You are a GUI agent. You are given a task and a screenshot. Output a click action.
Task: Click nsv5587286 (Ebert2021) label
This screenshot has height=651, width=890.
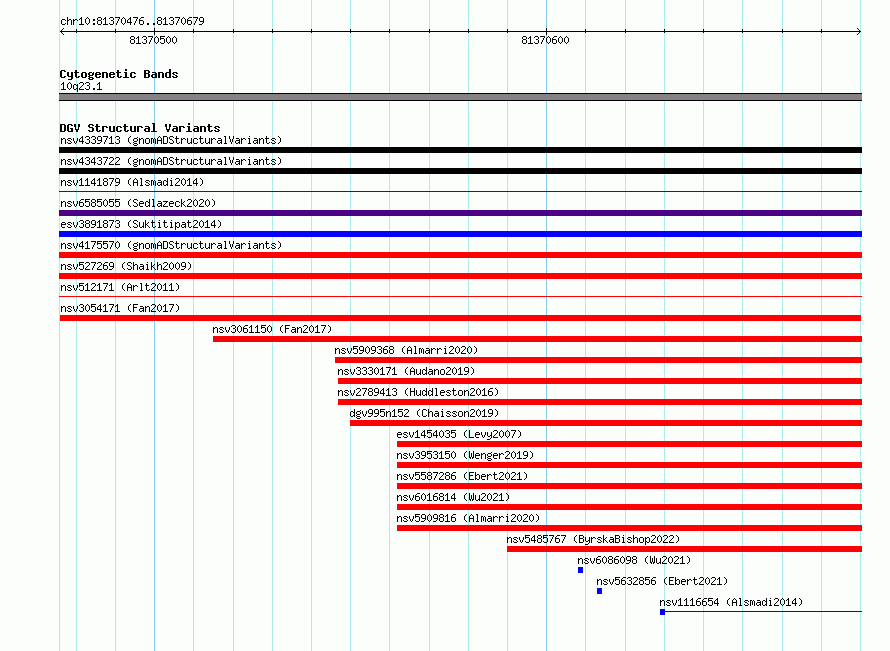pyautogui.click(x=462, y=476)
